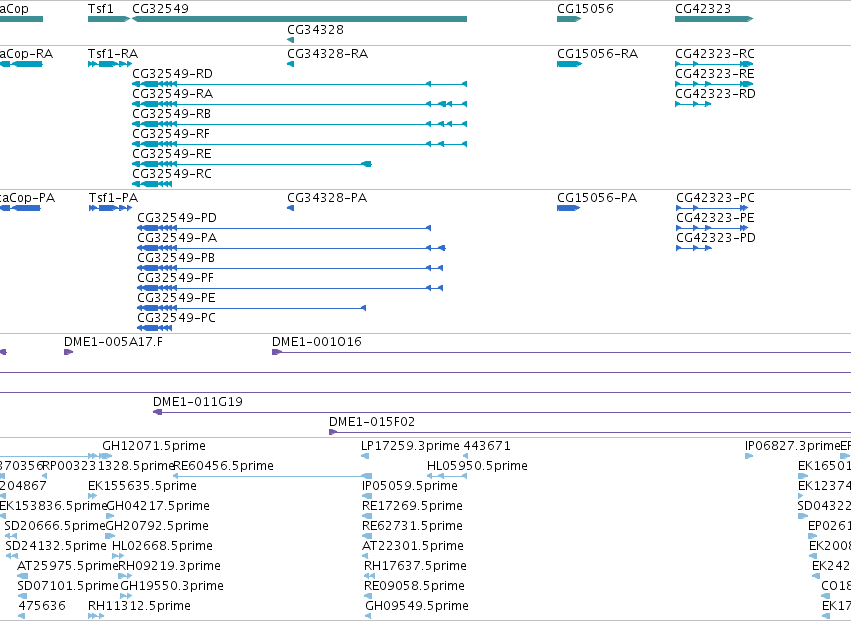Click the LP17259.3prime EST label

pyautogui.click(x=410, y=446)
